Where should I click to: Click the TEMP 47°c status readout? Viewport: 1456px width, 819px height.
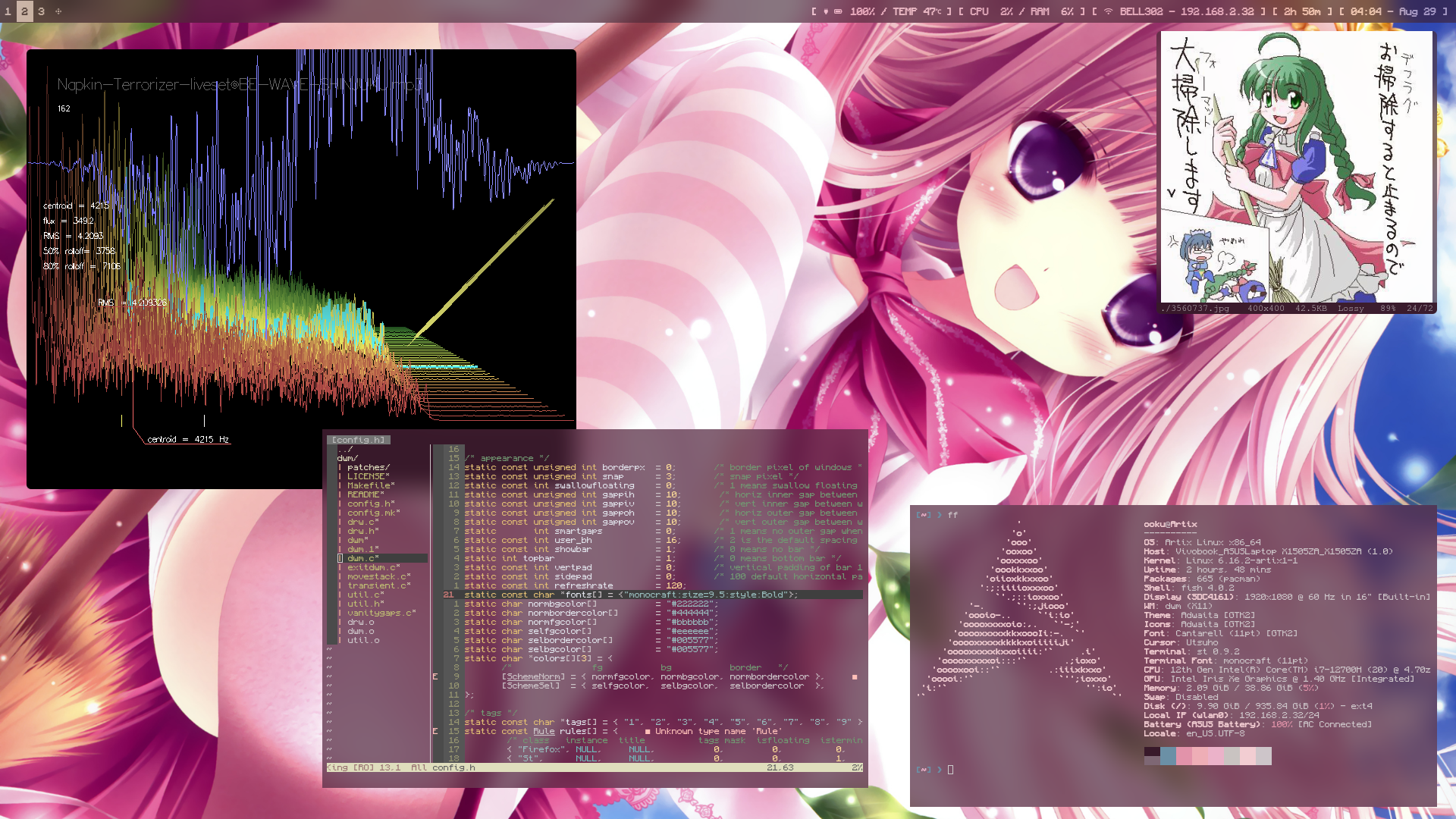[917, 11]
